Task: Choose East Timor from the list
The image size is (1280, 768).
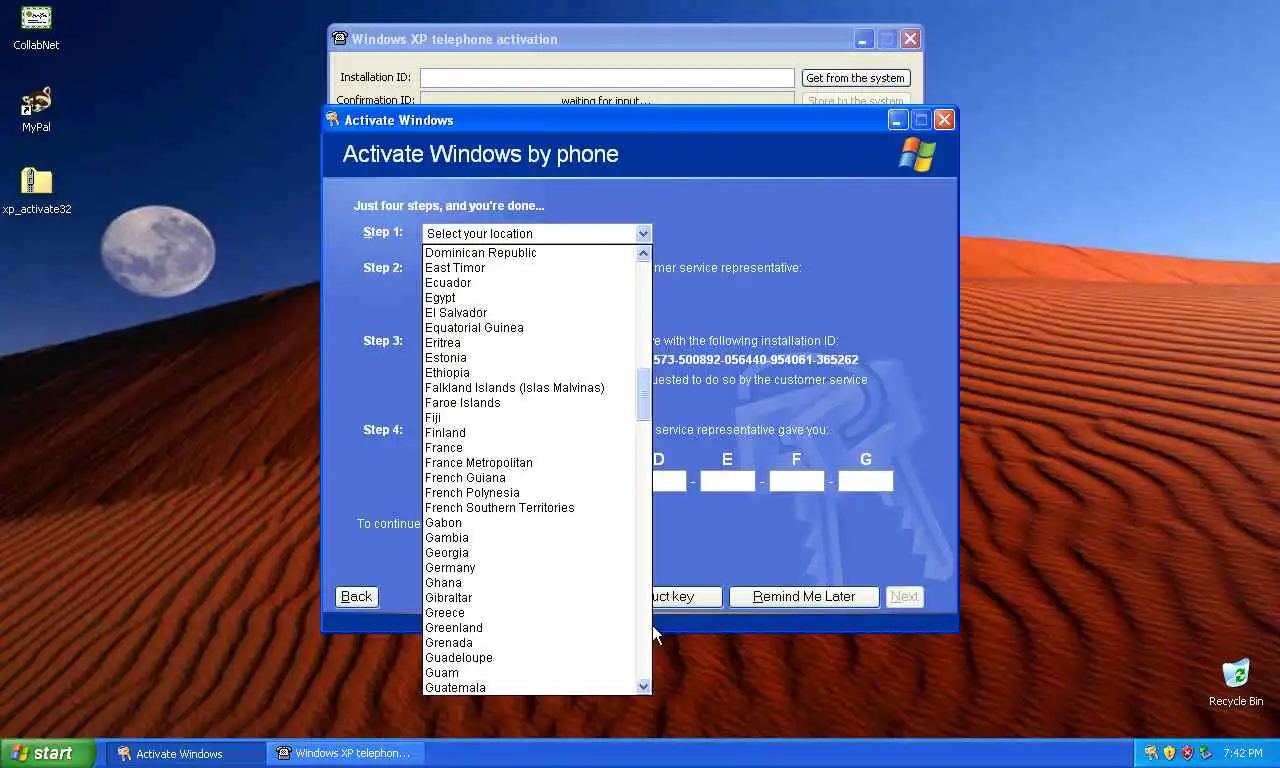Action: (530, 268)
